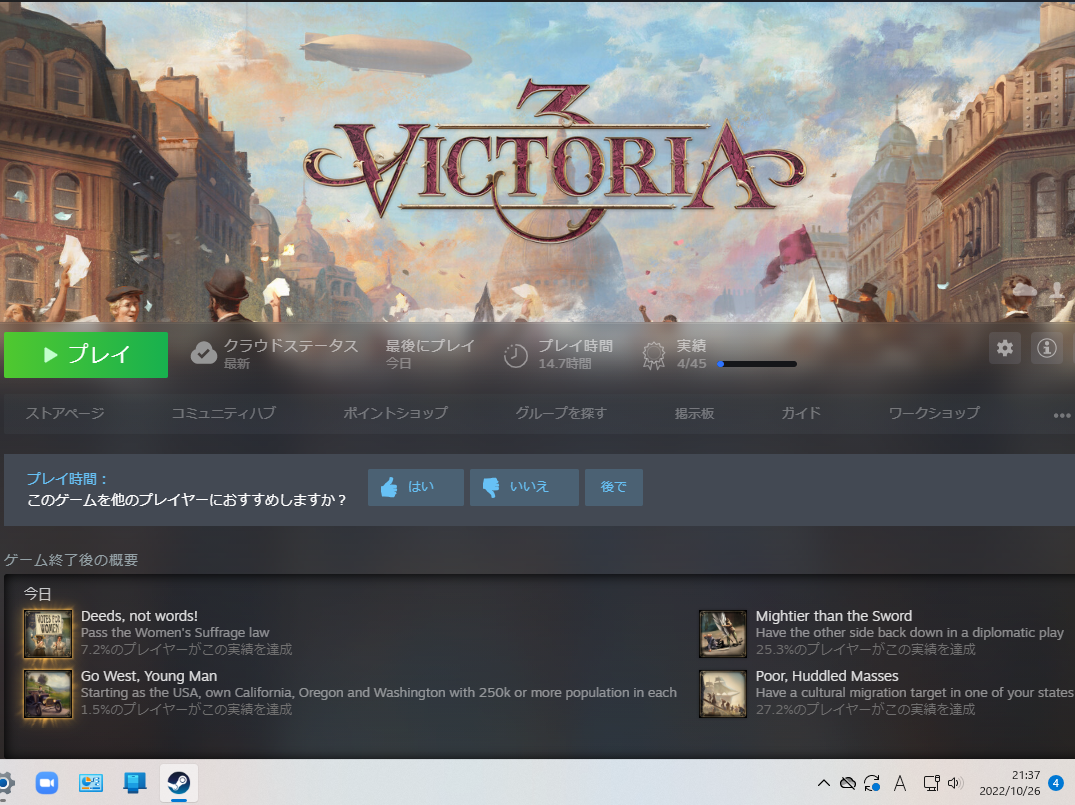Open Steam from the taskbar
This screenshot has height=805, width=1075.
[x=178, y=783]
